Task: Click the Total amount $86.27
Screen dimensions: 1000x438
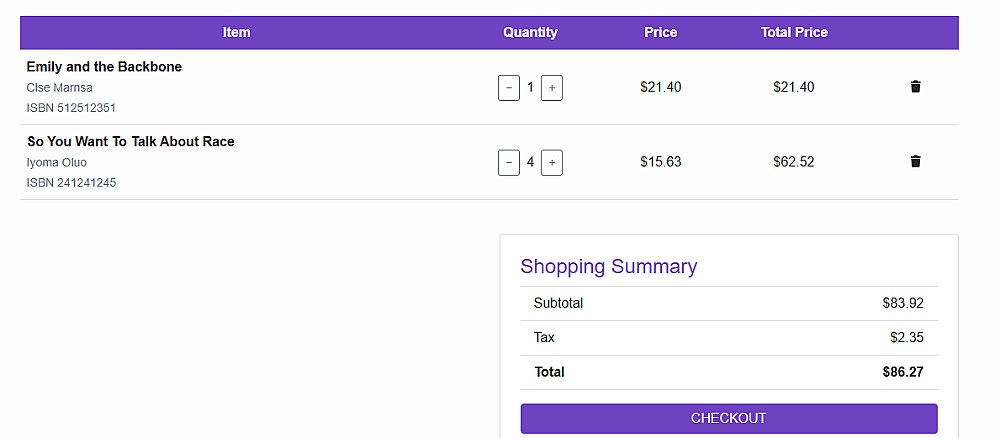Action: [x=903, y=372]
